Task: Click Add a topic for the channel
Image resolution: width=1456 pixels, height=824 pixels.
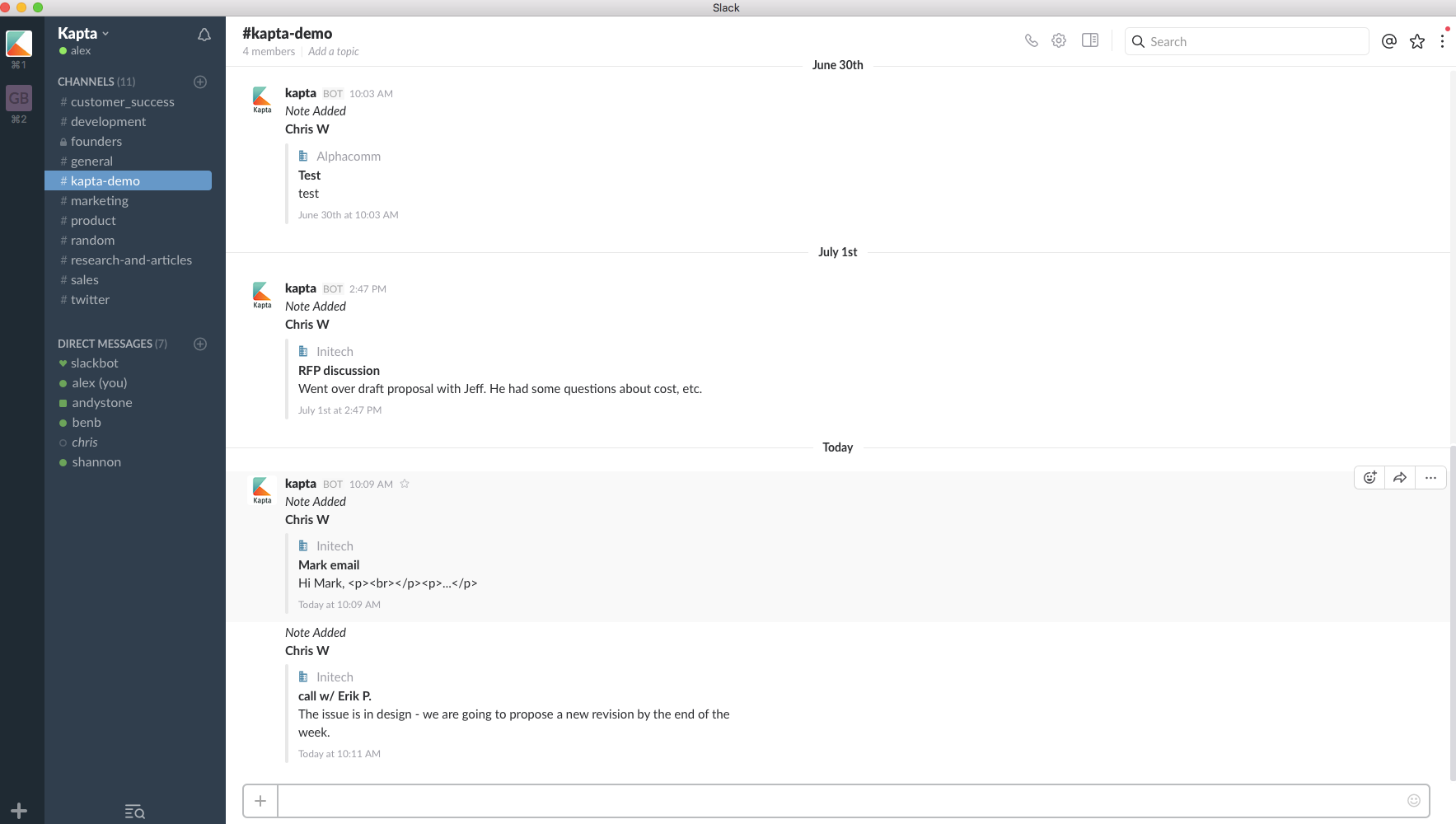Action: click(x=333, y=51)
